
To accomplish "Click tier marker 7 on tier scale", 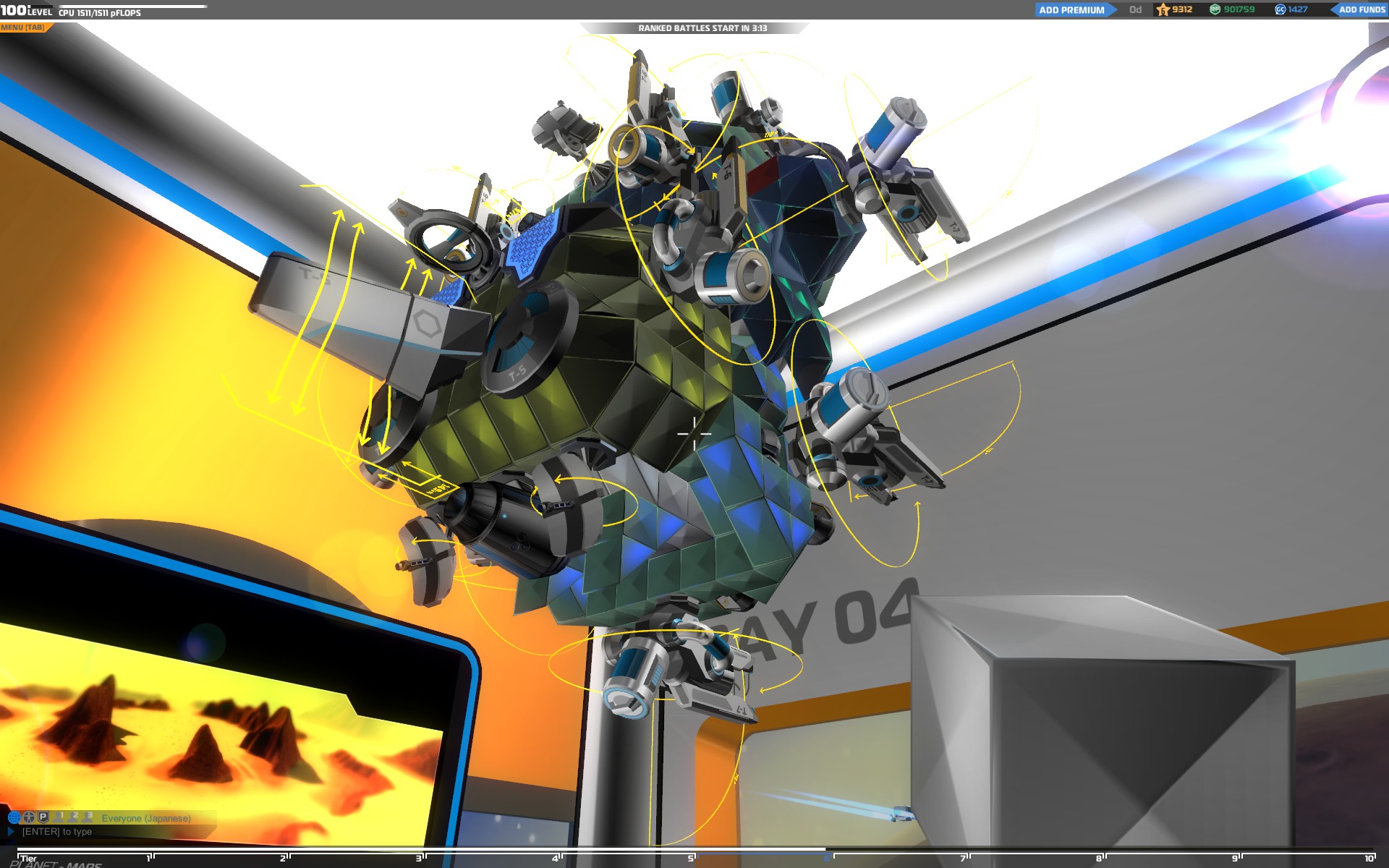I will 964,858.
